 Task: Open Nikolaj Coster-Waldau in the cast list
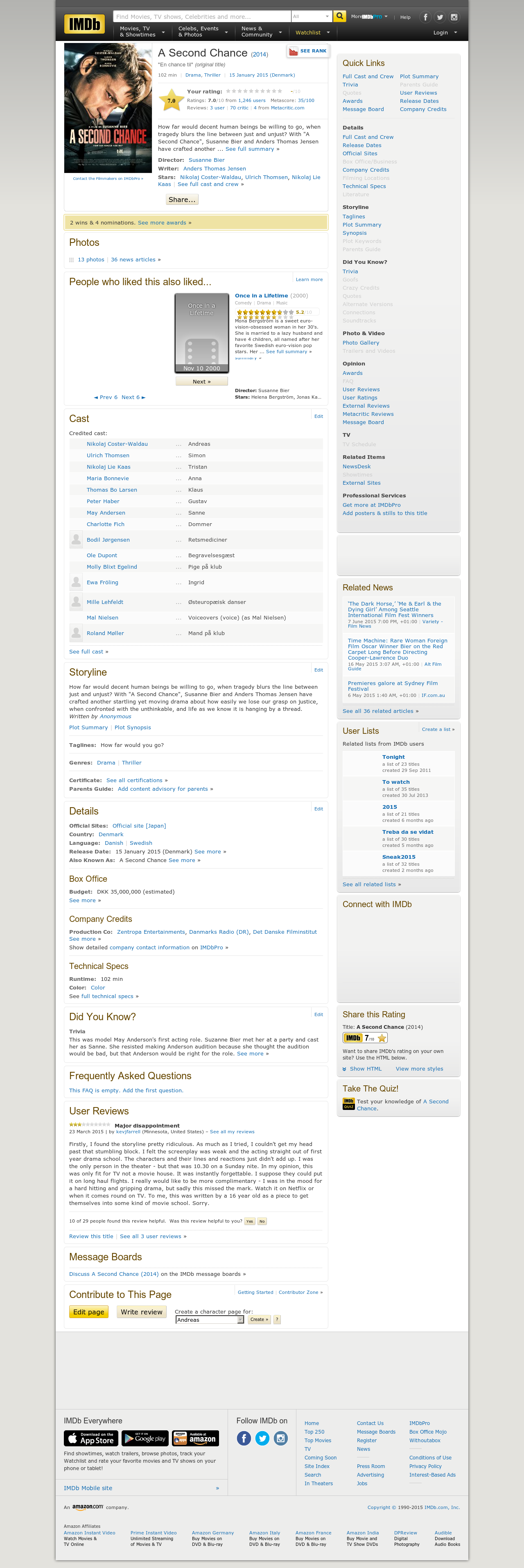coord(117,445)
